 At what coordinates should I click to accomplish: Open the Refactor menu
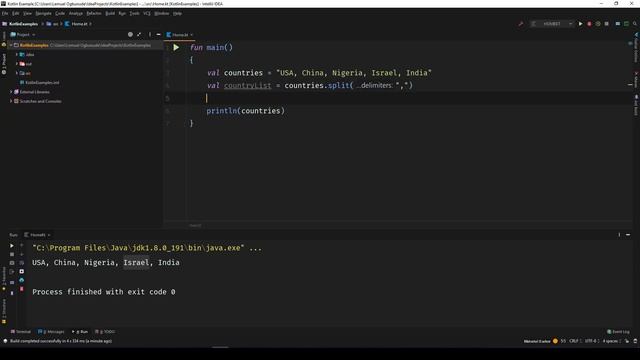[94, 13]
